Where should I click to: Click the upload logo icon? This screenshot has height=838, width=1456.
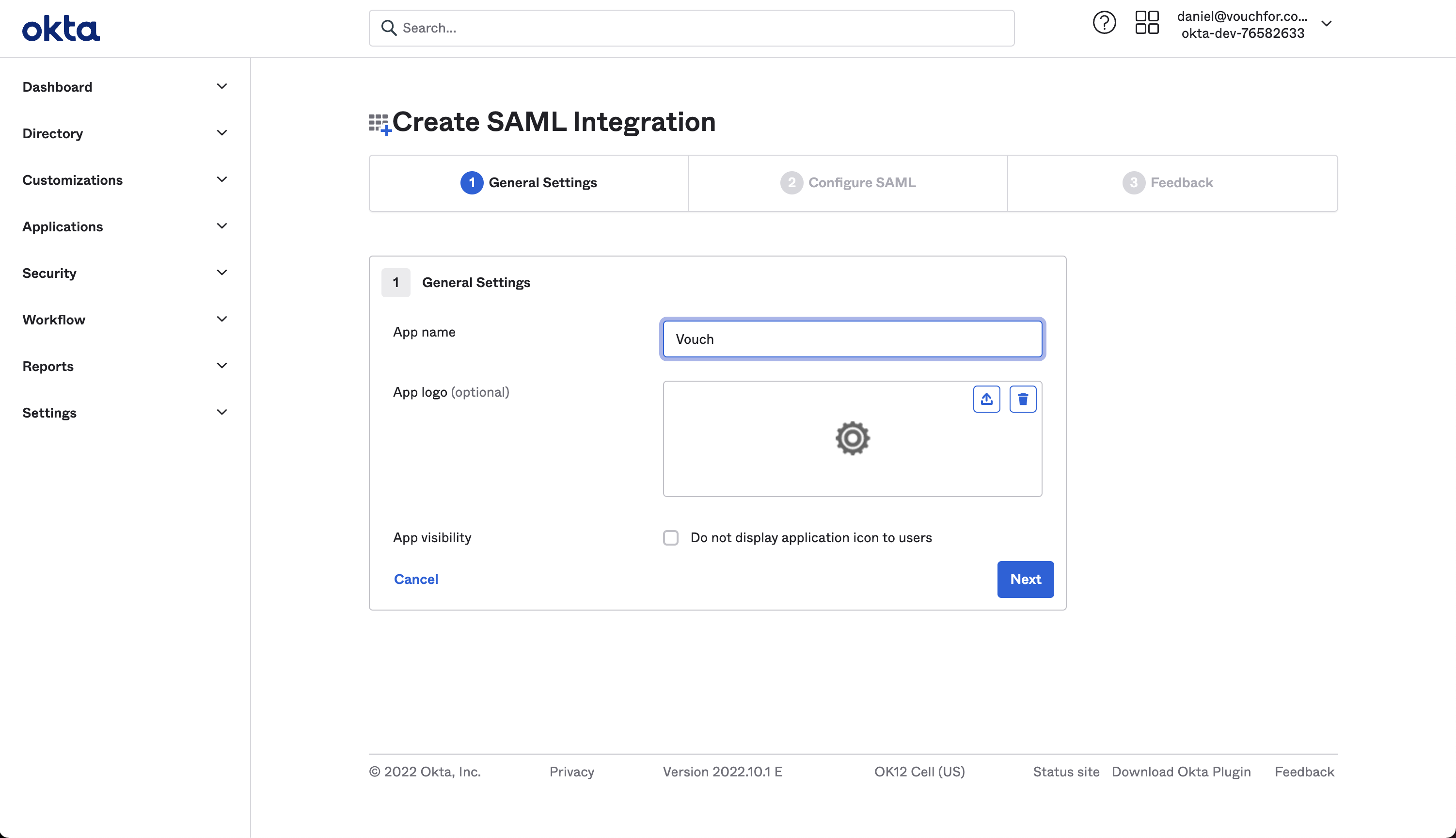986,399
